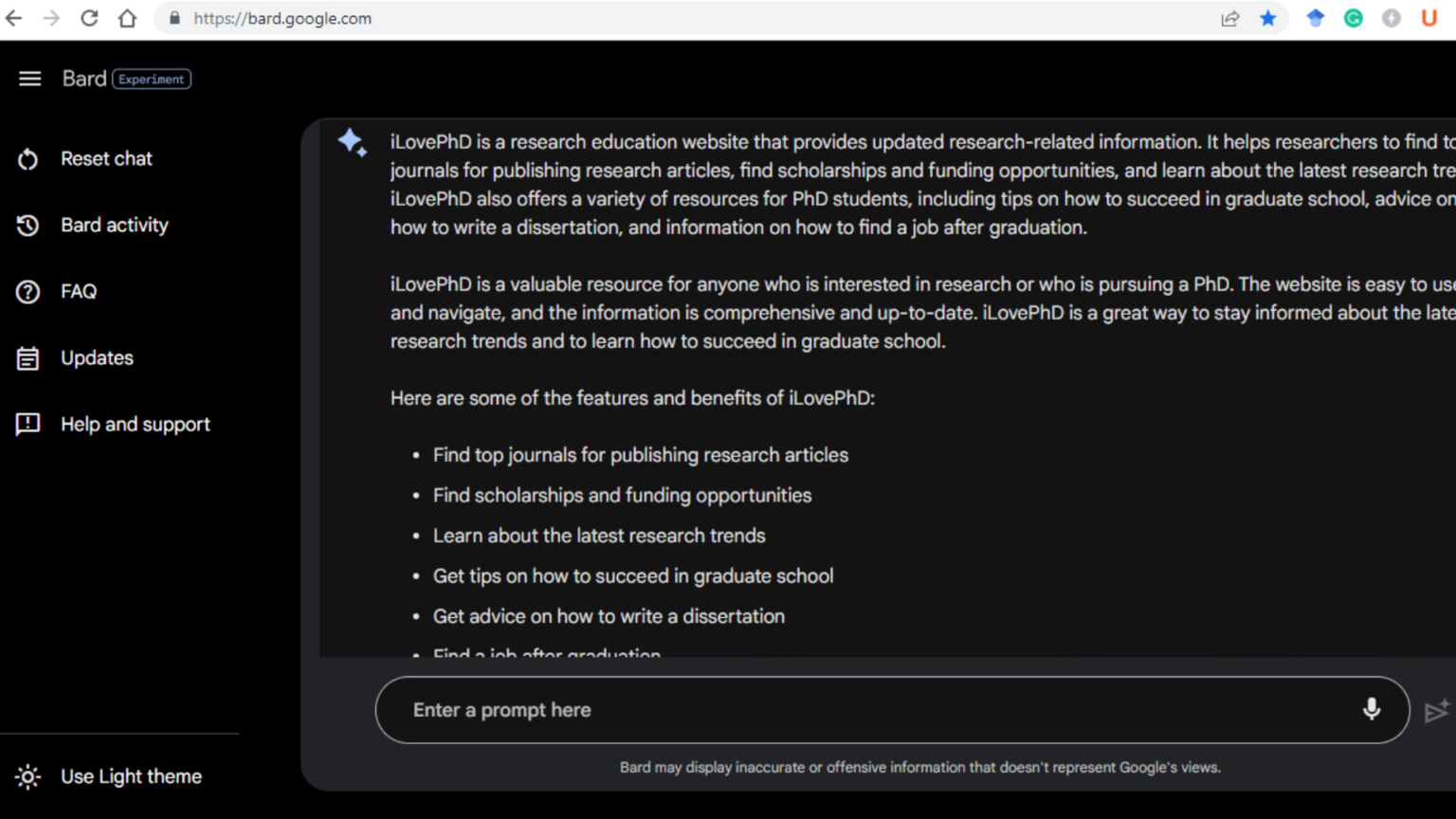
Task: Click the Bard logo text
Action: (x=84, y=79)
